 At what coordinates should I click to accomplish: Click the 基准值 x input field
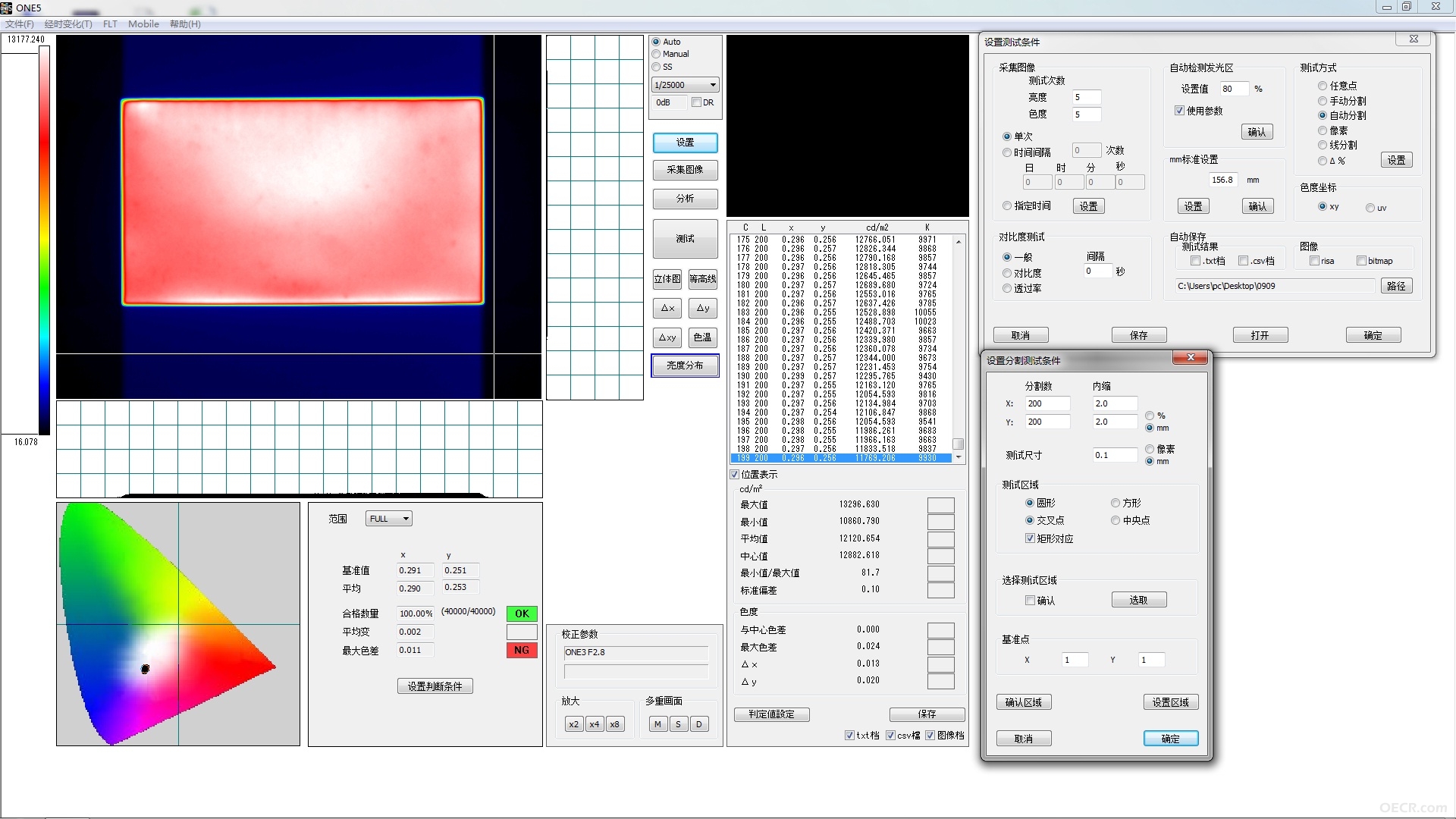coord(416,570)
